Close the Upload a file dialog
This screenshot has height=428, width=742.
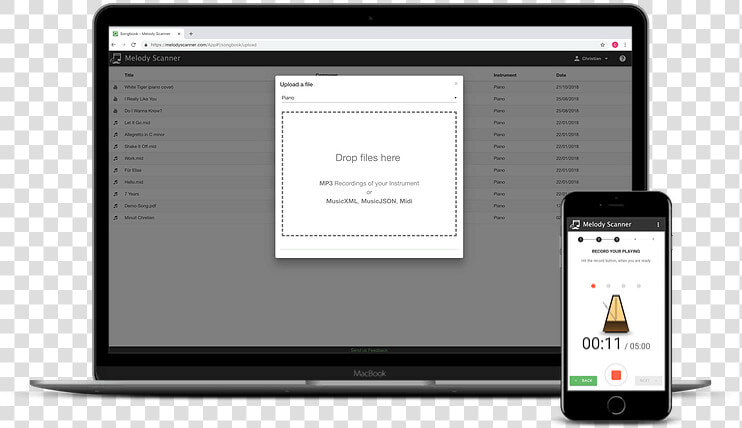coord(456,83)
